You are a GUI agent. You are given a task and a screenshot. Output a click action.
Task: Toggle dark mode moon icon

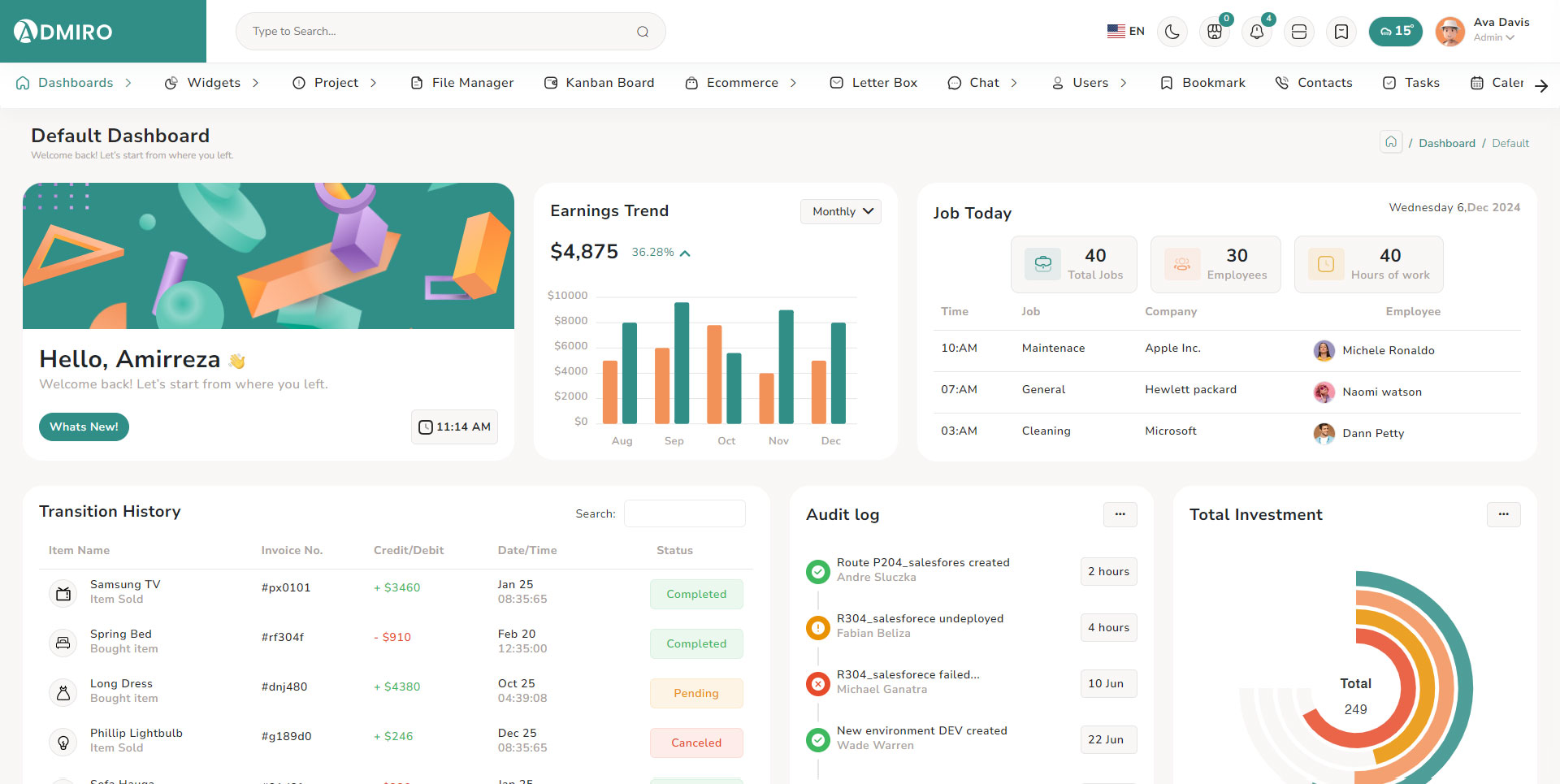tap(1172, 32)
